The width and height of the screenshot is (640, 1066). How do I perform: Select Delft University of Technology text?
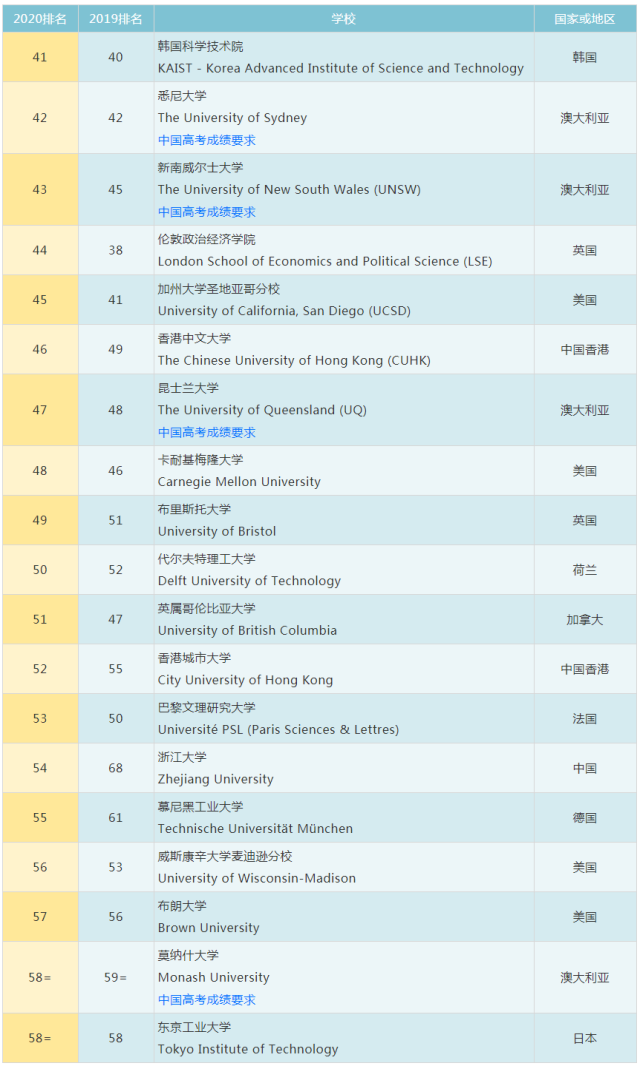[x=250, y=581]
